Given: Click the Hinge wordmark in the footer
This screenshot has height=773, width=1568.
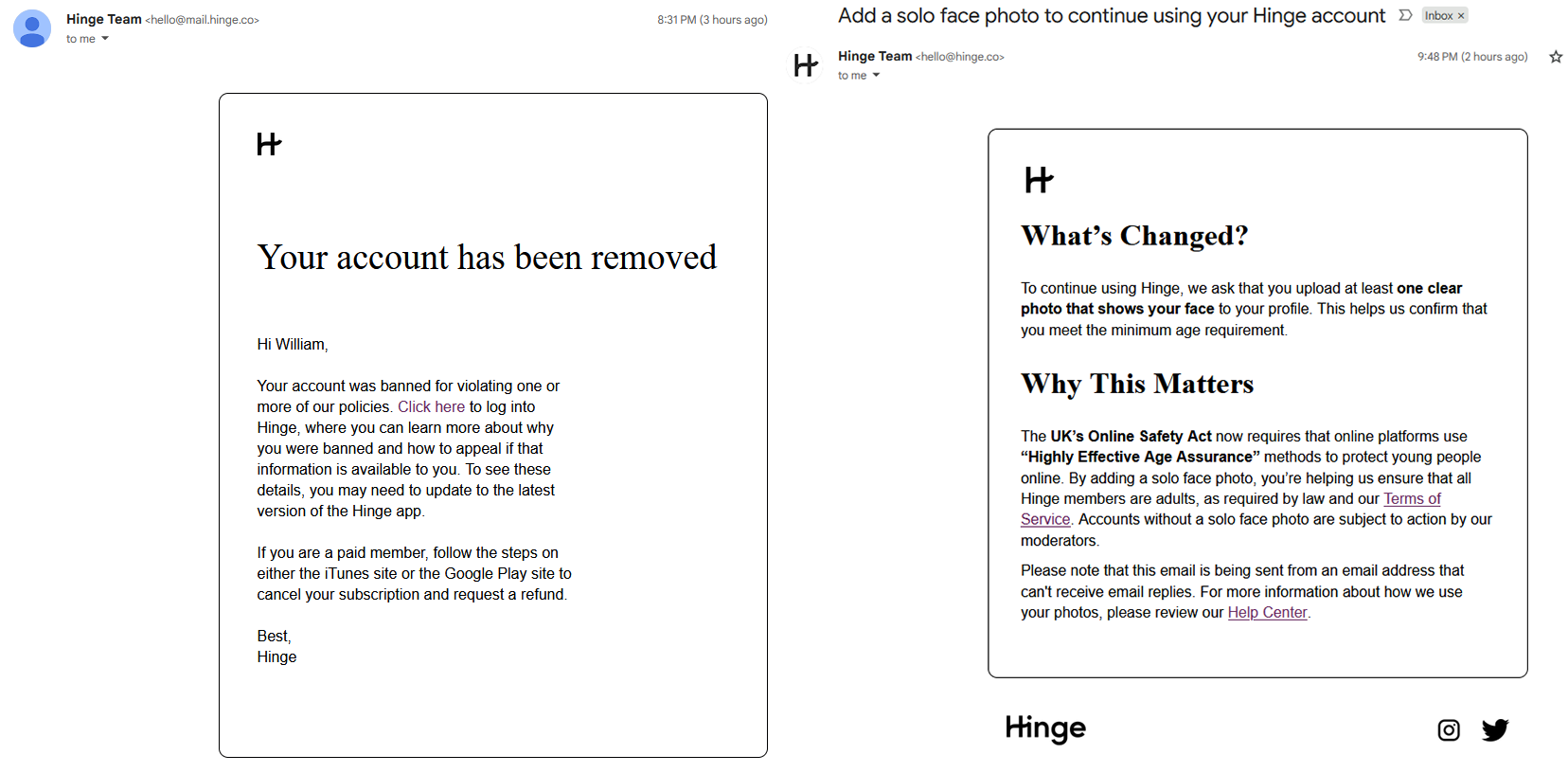Looking at the screenshot, I should point(1045,728).
